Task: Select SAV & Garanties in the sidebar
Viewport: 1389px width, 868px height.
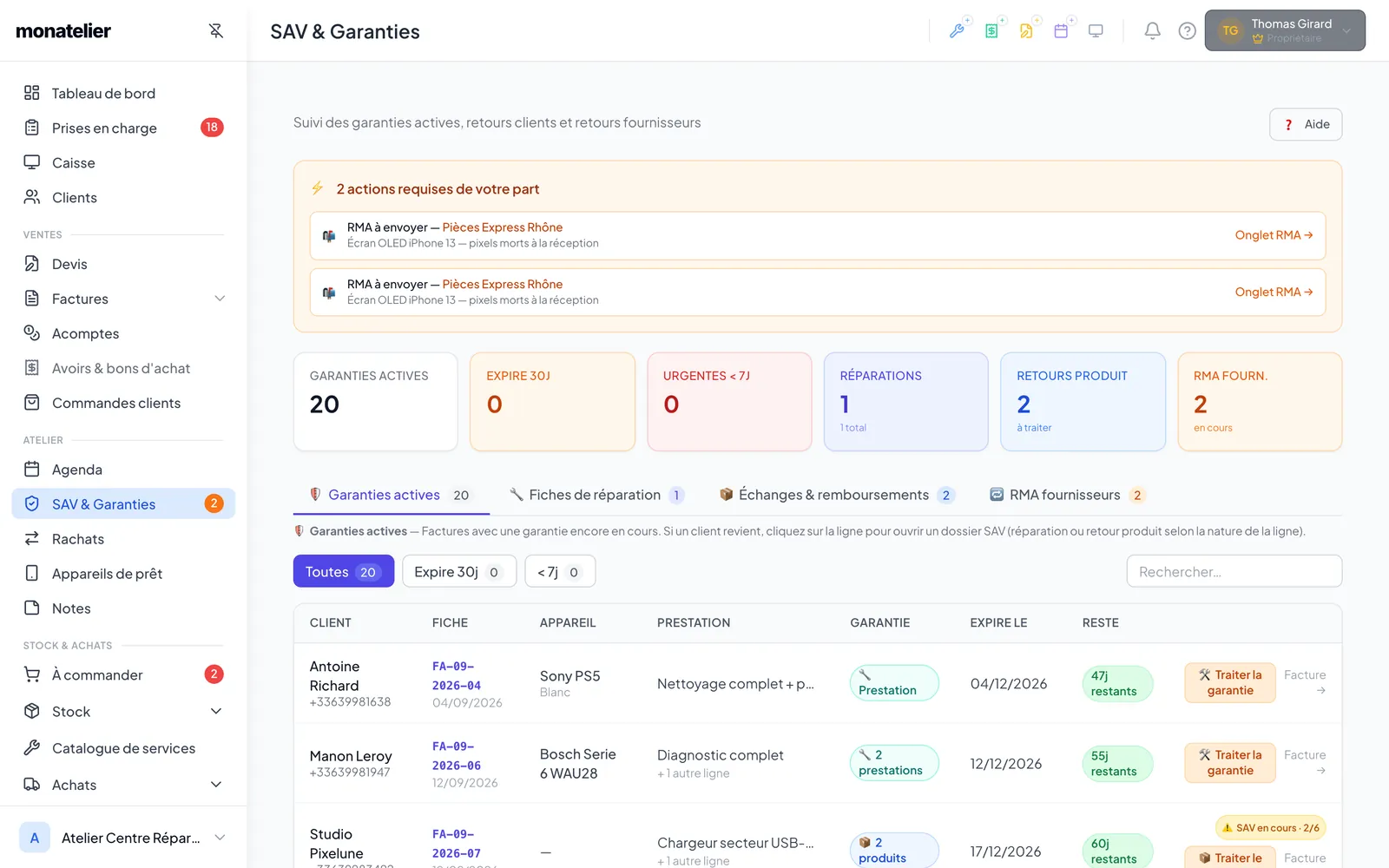Action: click(x=123, y=504)
